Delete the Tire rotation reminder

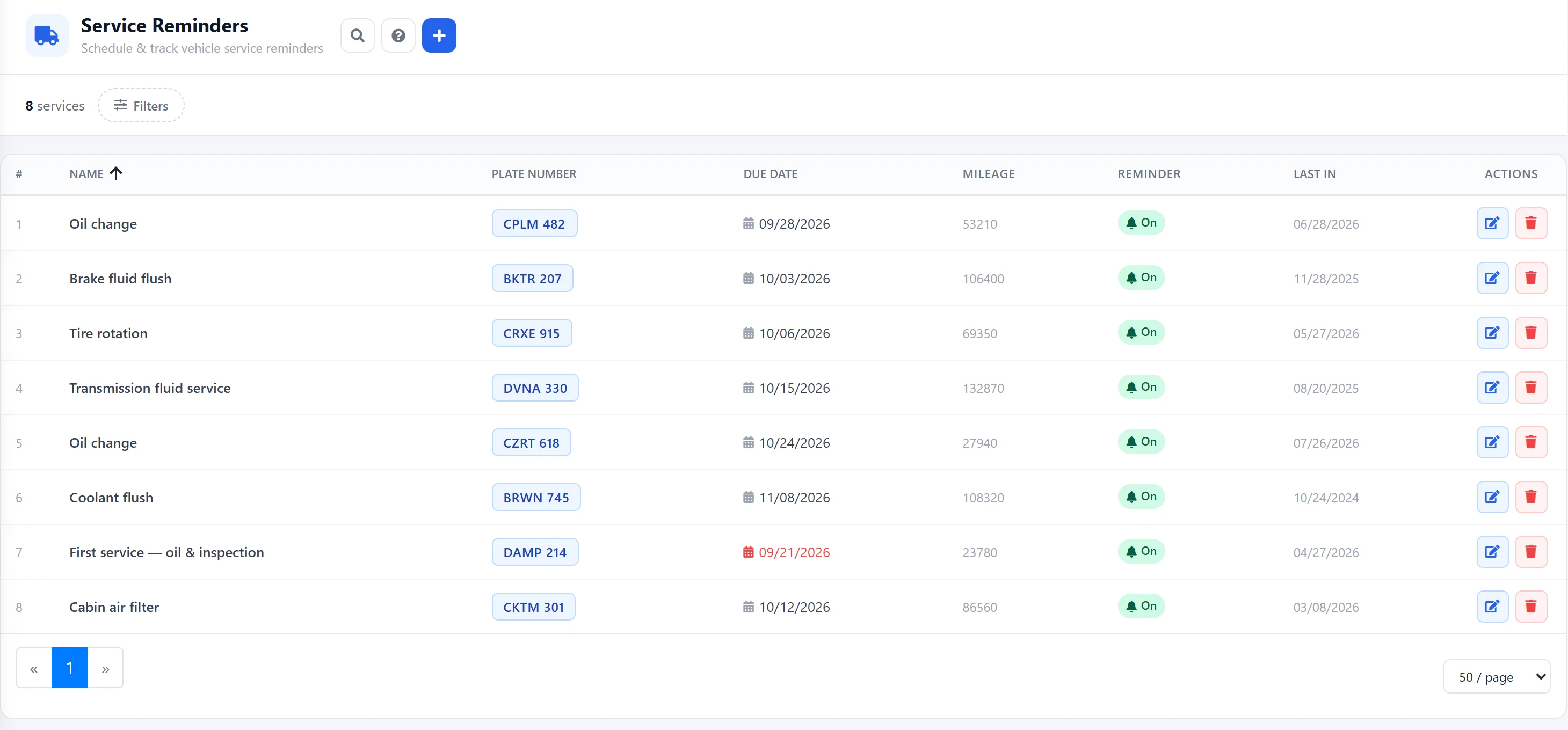1531,333
